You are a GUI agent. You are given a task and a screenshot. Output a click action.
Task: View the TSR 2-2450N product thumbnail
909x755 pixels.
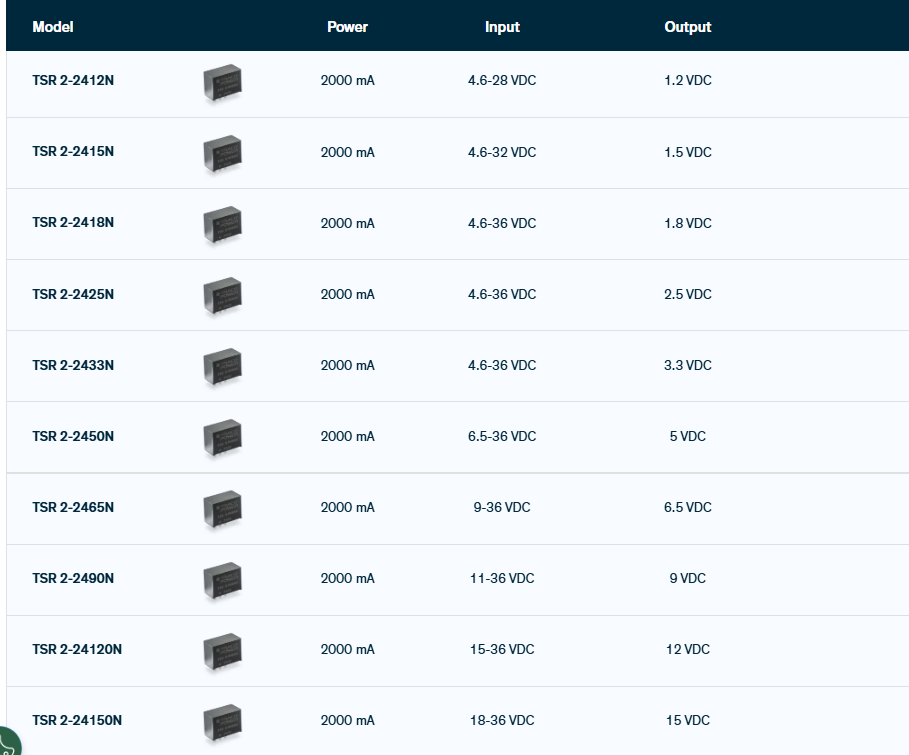pos(222,437)
